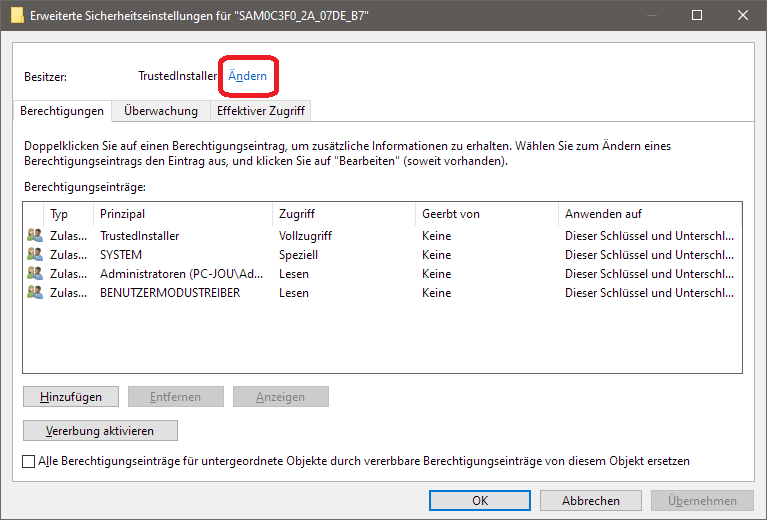Enable replacing child object permission entries checkbox
This screenshot has height=520, width=767.
28,462
